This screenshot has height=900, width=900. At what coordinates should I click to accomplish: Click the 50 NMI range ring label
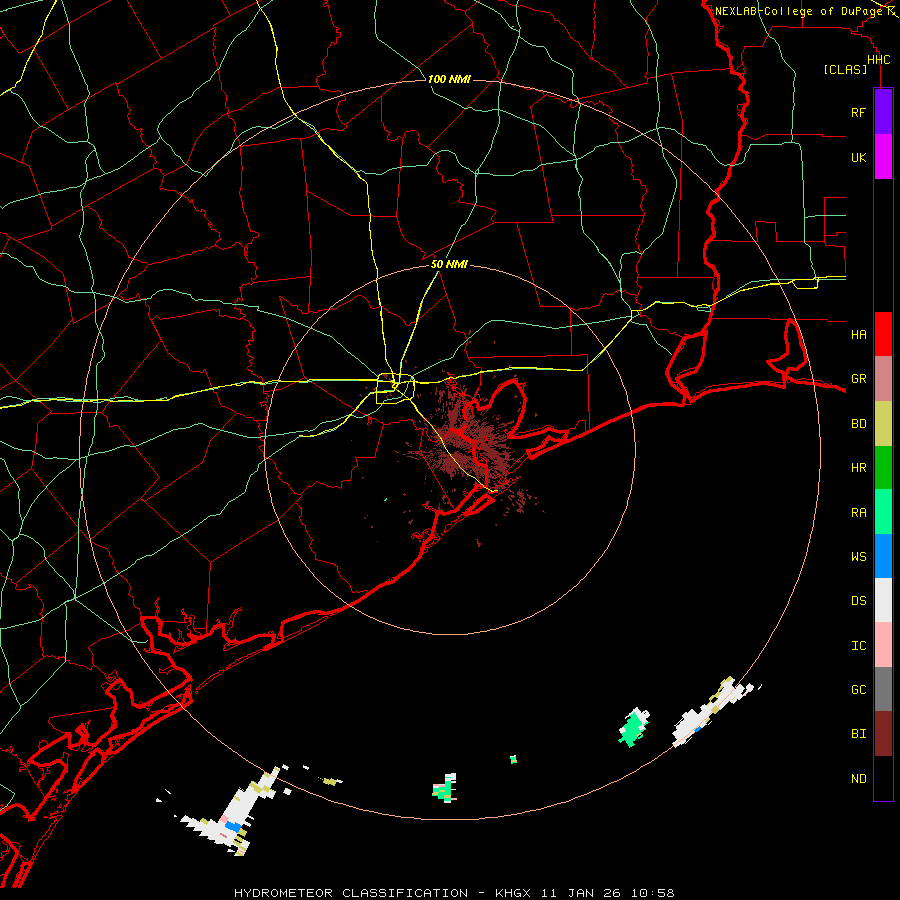449,264
